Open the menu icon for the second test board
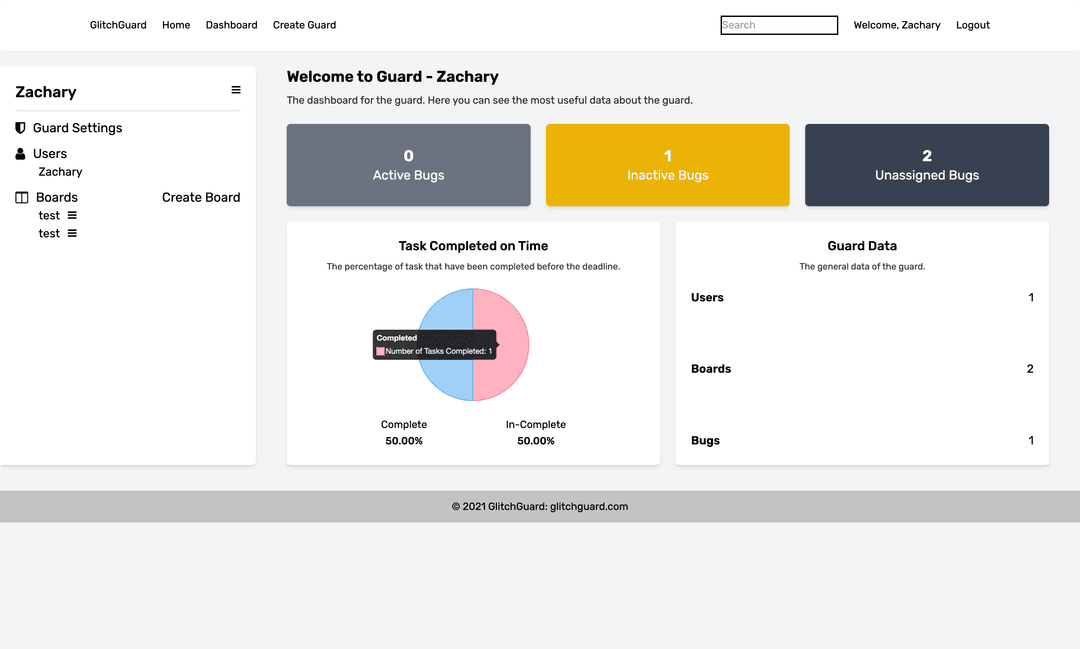1080x649 pixels. pos(72,234)
